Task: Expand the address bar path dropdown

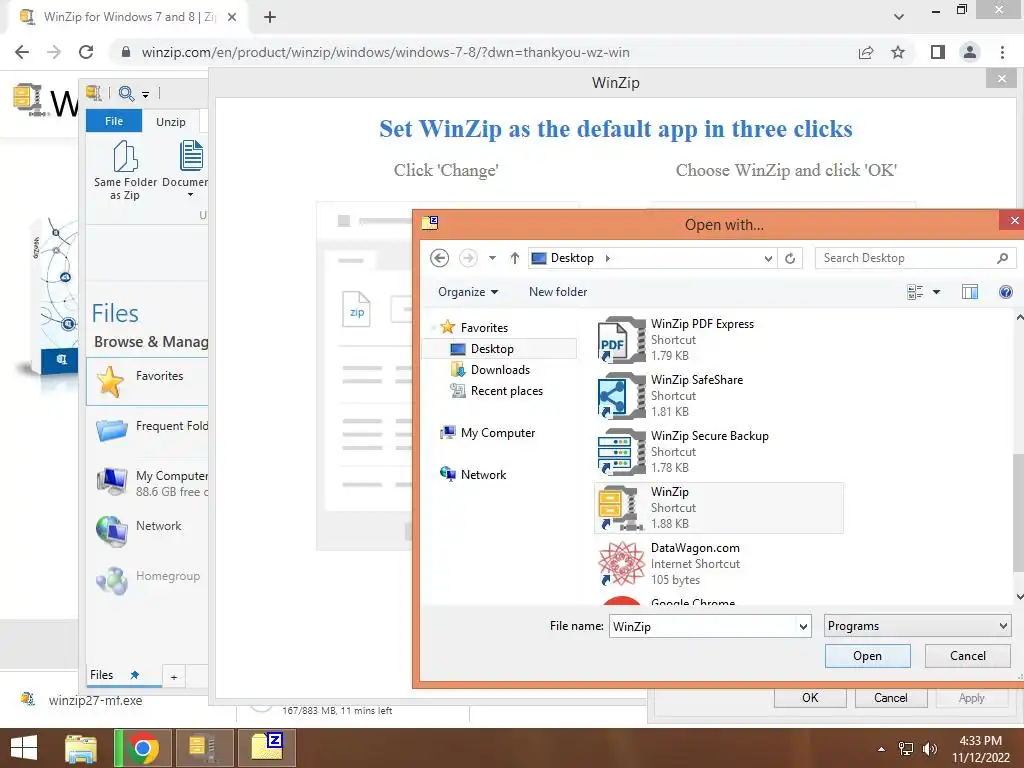Action: coord(768,259)
